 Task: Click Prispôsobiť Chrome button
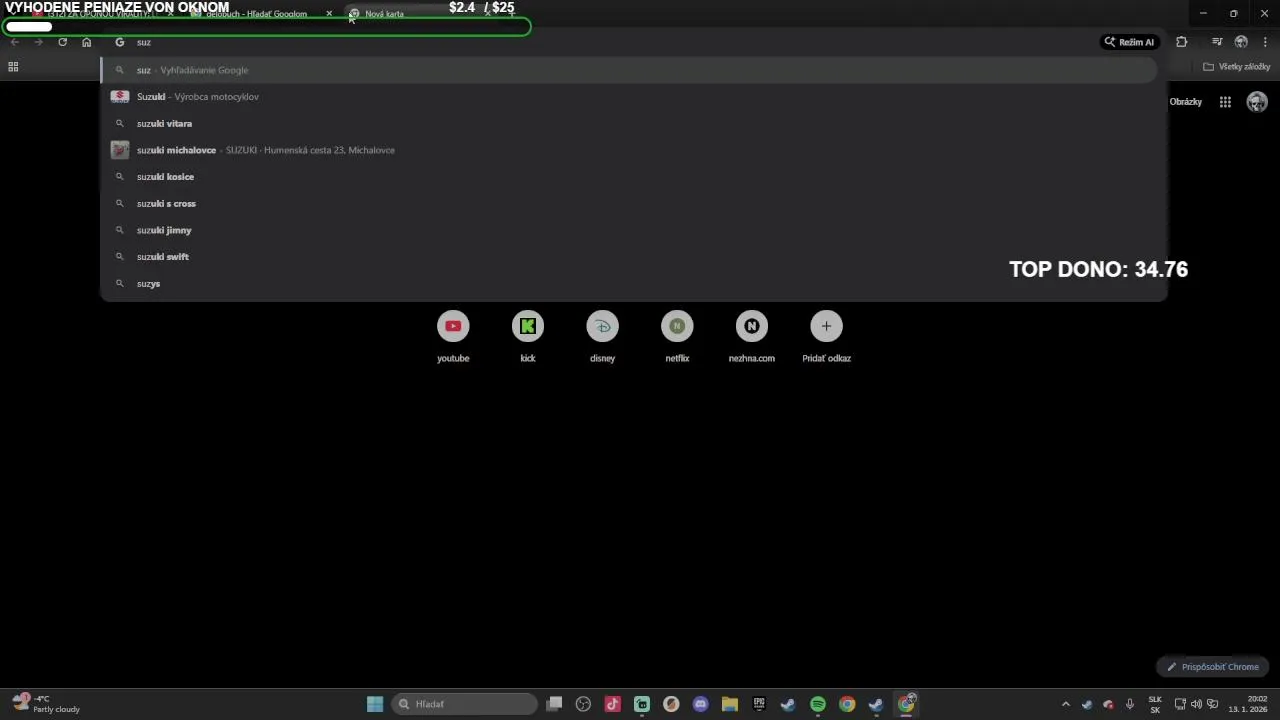point(1212,667)
